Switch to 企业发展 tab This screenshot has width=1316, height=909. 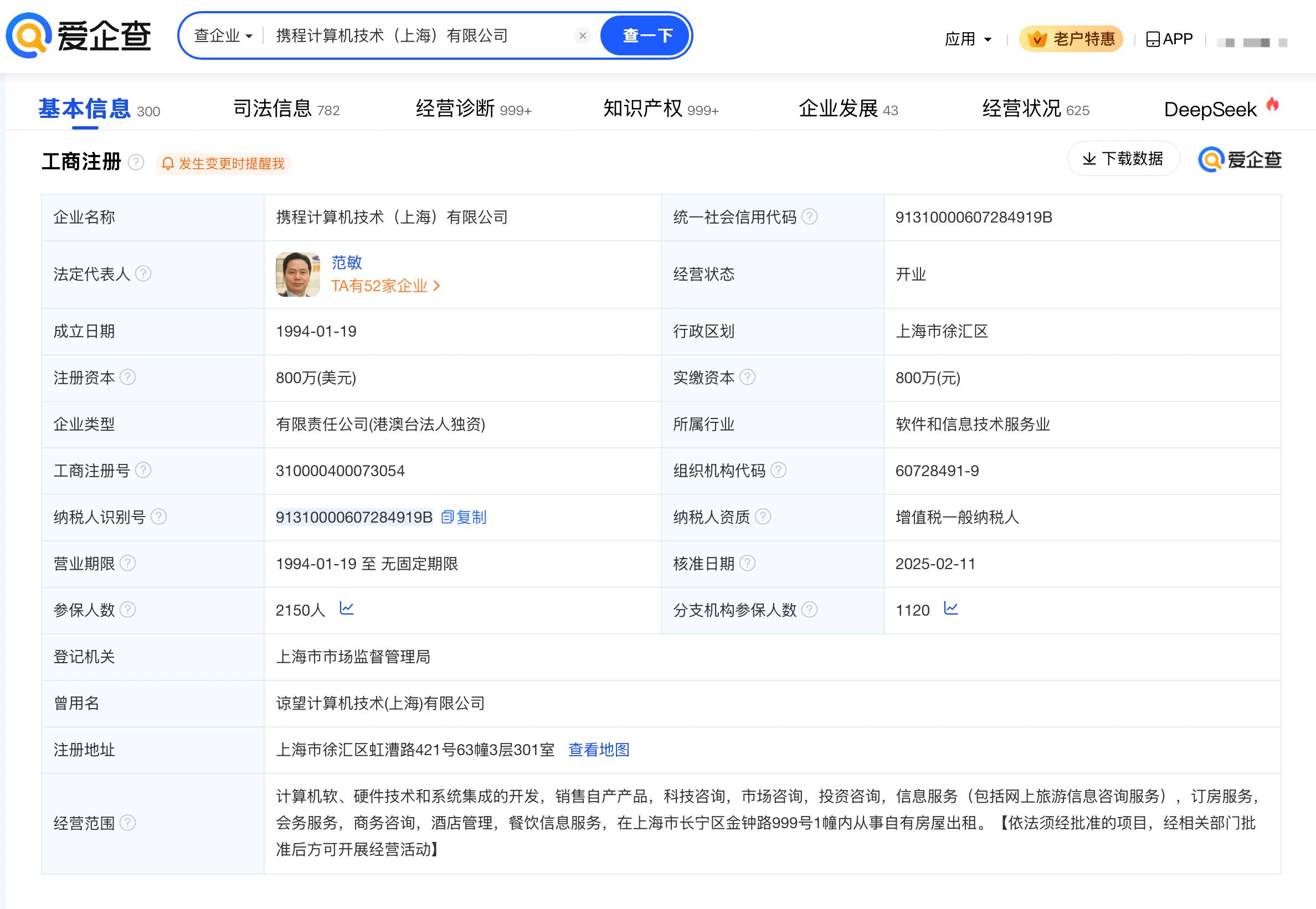[x=849, y=108]
